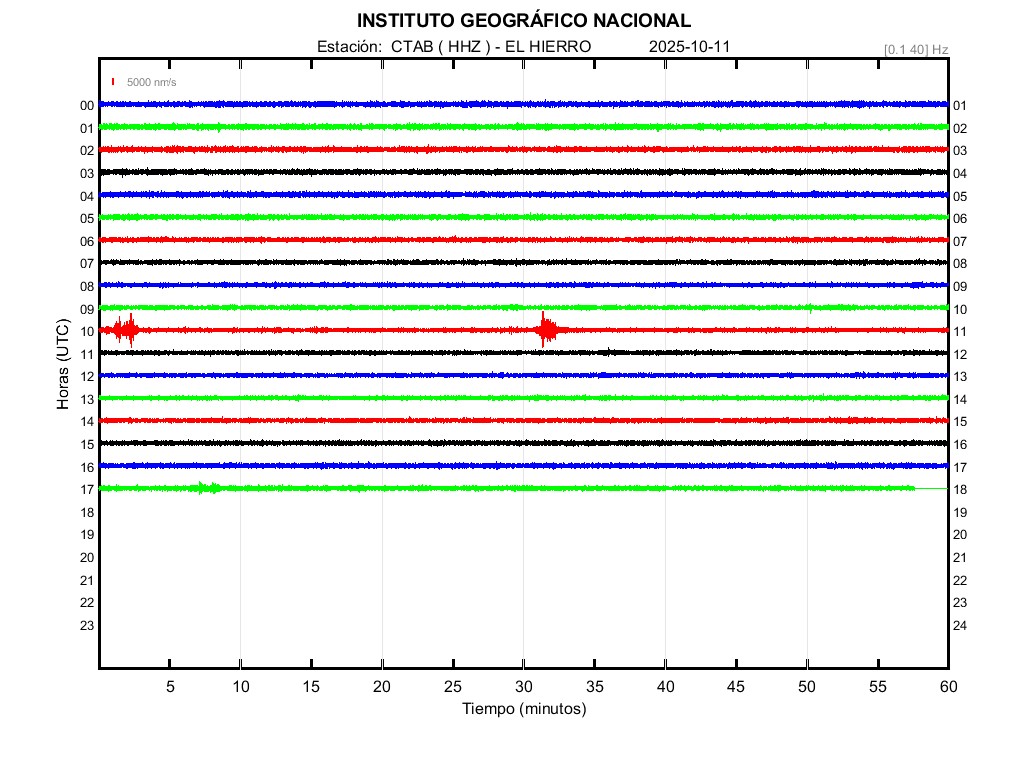Click the left hour label 18
Image resolution: width=1024 pixels, height=768 pixels.
pyautogui.click(x=87, y=512)
